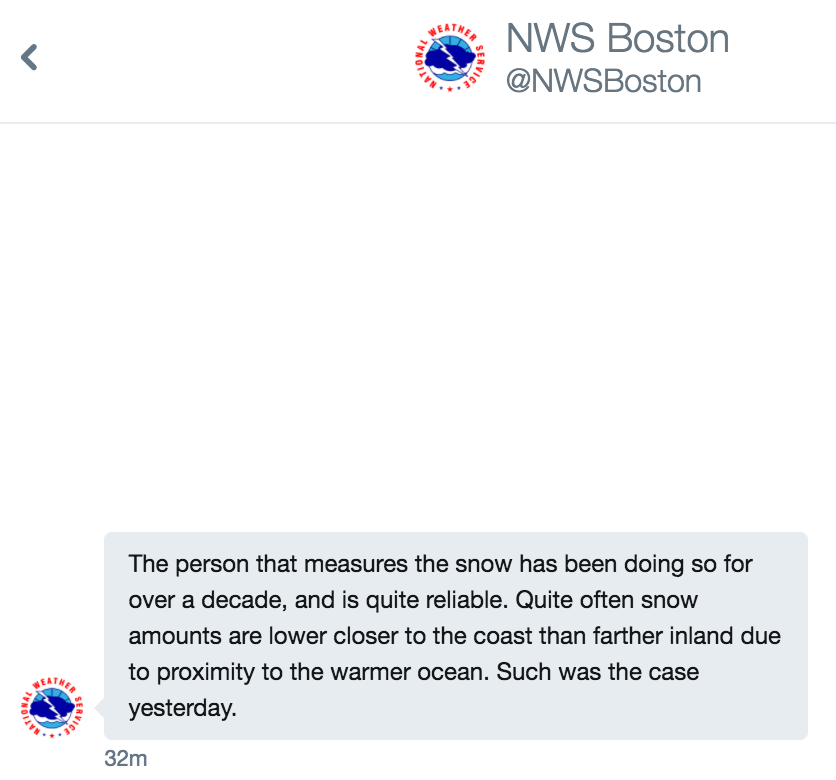Open the NWS Boston profile name

(x=617, y=39)
